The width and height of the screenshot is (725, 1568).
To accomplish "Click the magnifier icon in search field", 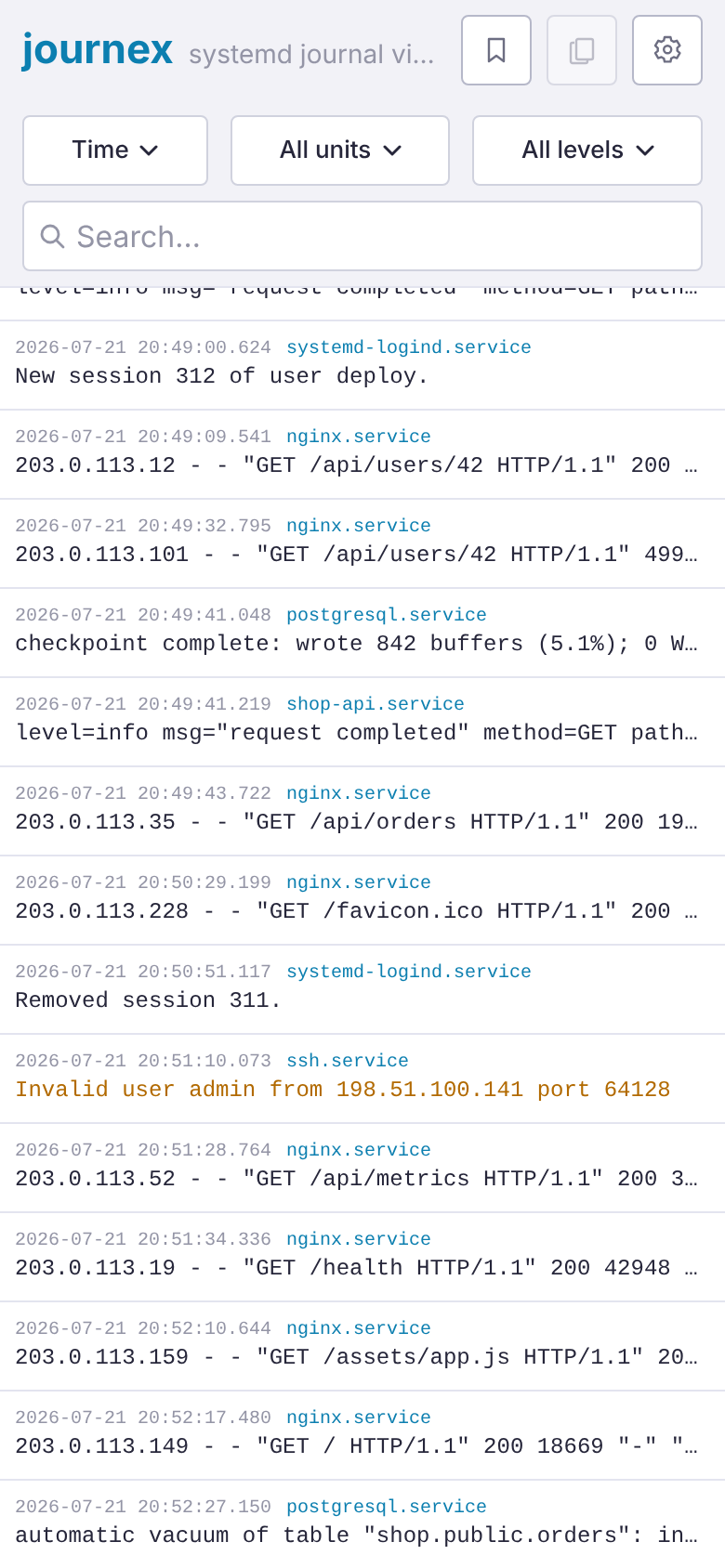I will click(52, 237).
